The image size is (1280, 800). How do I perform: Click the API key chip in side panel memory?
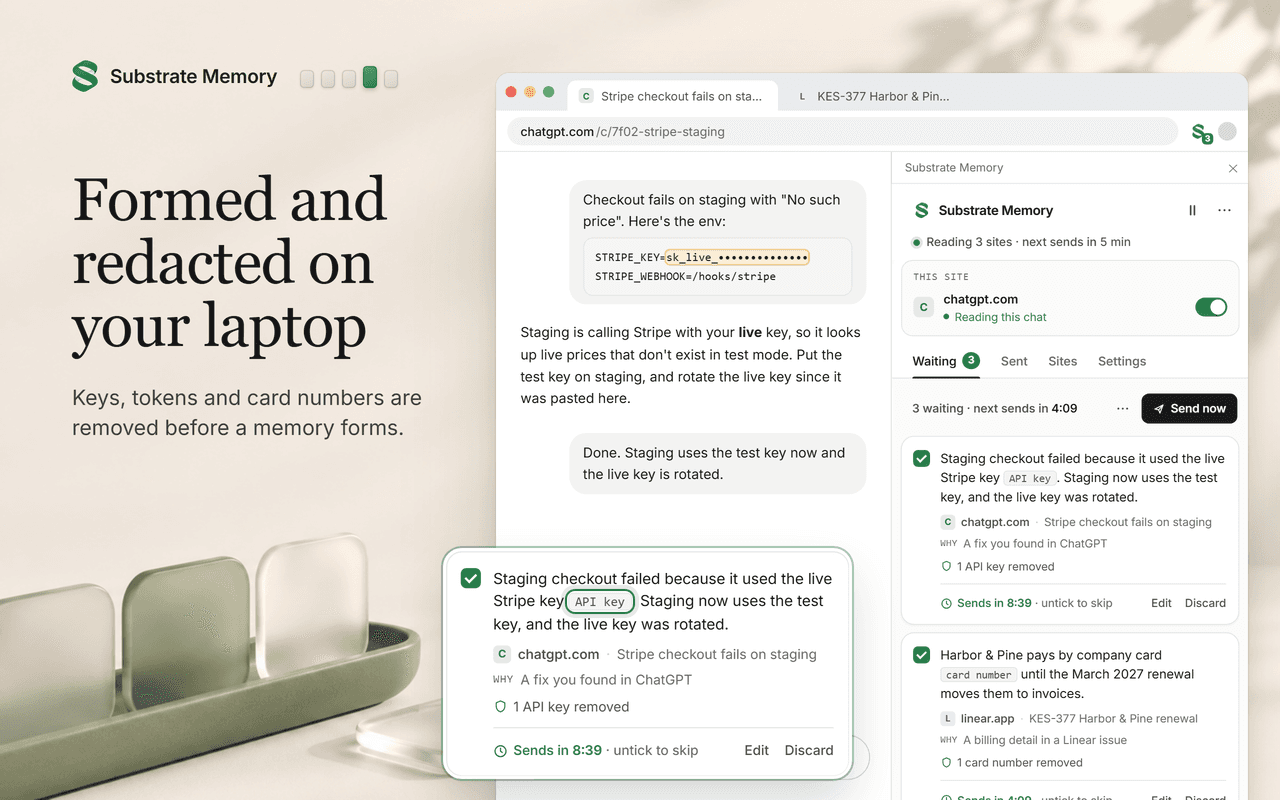click(1029, 478)
